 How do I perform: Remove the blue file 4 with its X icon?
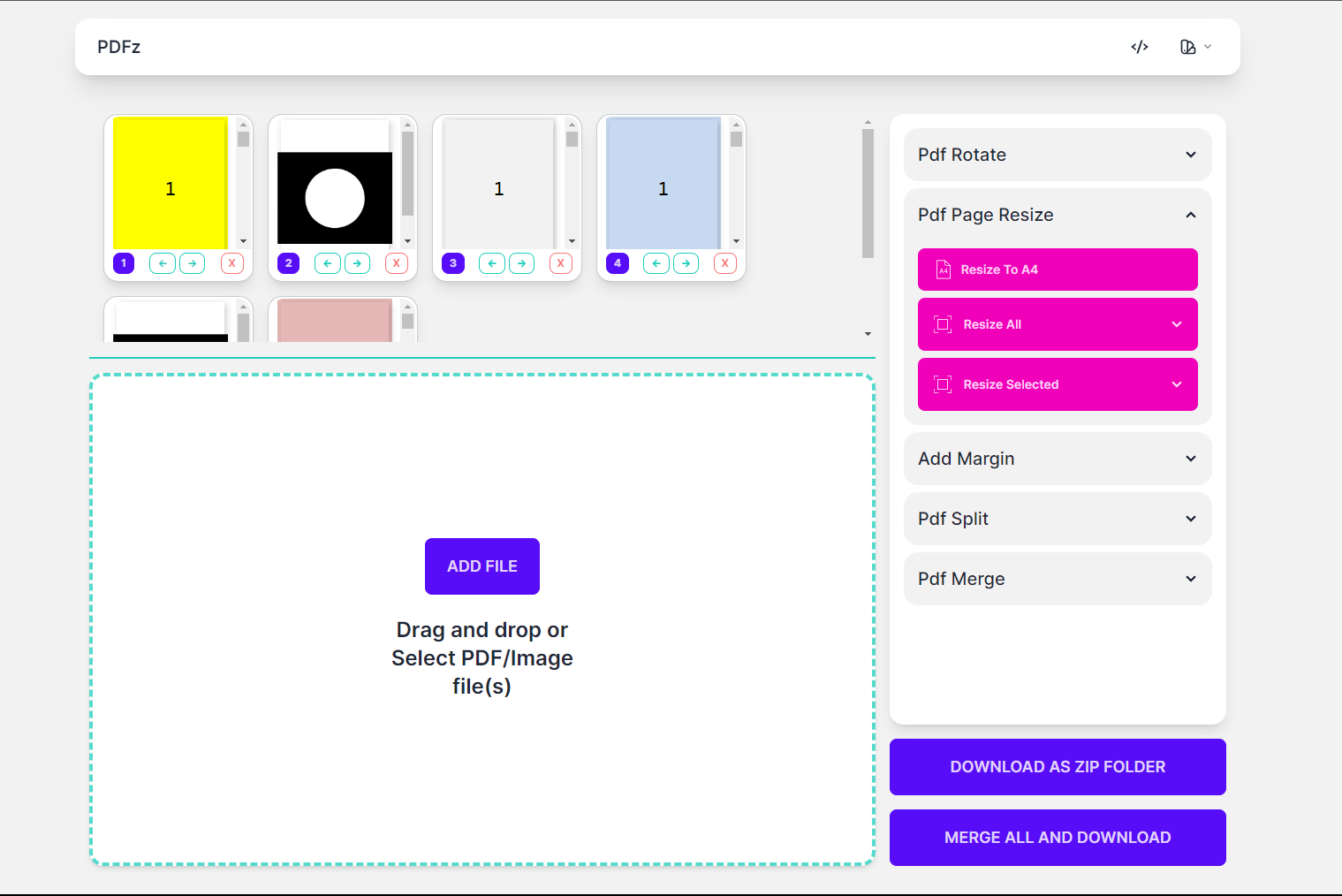(724, 262)
